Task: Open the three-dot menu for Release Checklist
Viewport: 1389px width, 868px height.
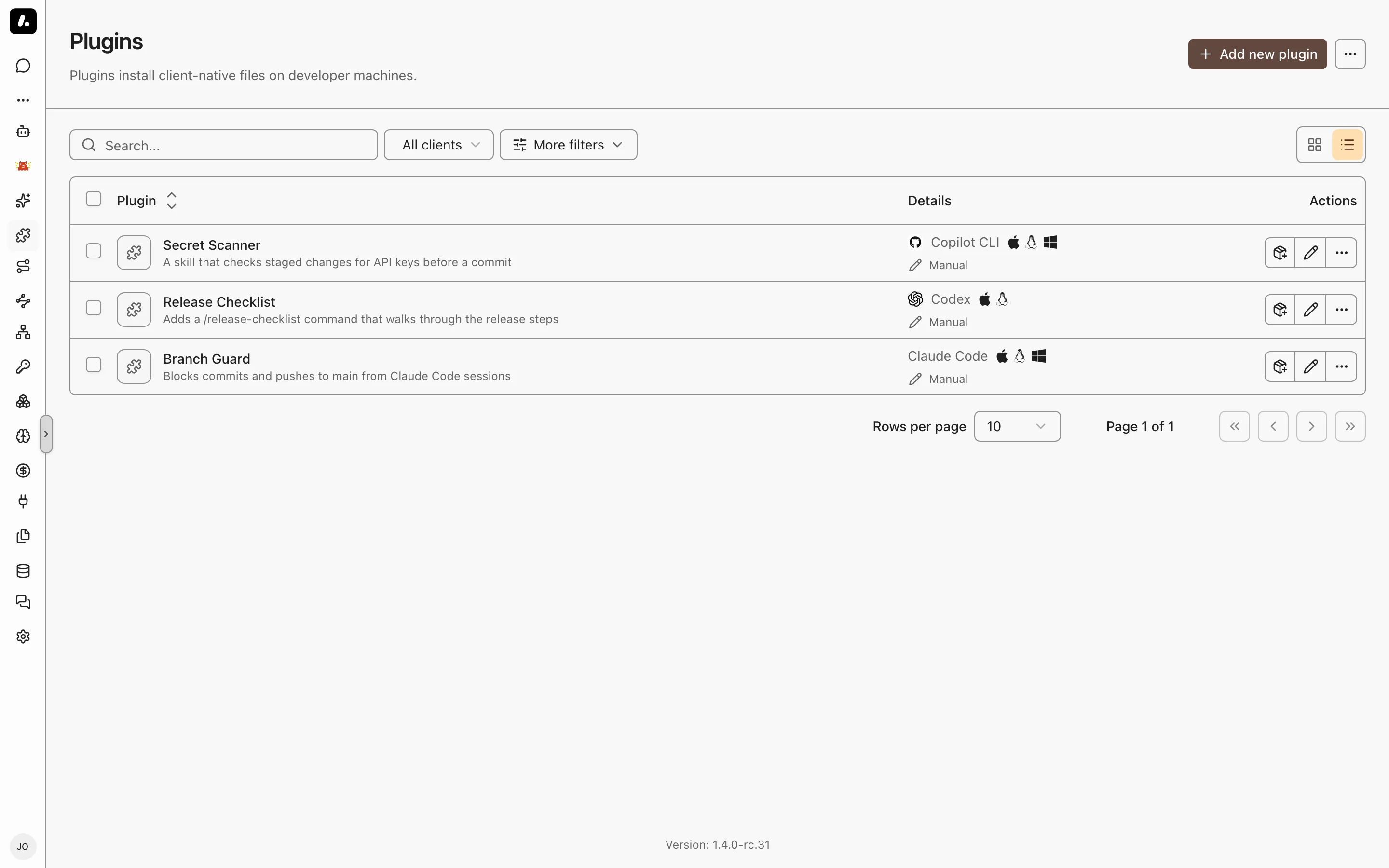Action: (1341, 310)
